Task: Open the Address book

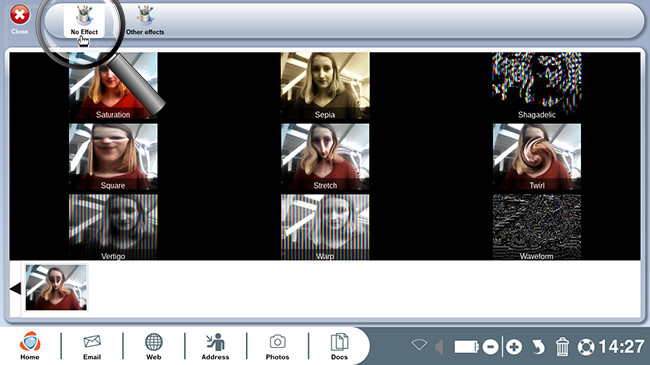Action: pyautogui.click(x=215, y=346)
